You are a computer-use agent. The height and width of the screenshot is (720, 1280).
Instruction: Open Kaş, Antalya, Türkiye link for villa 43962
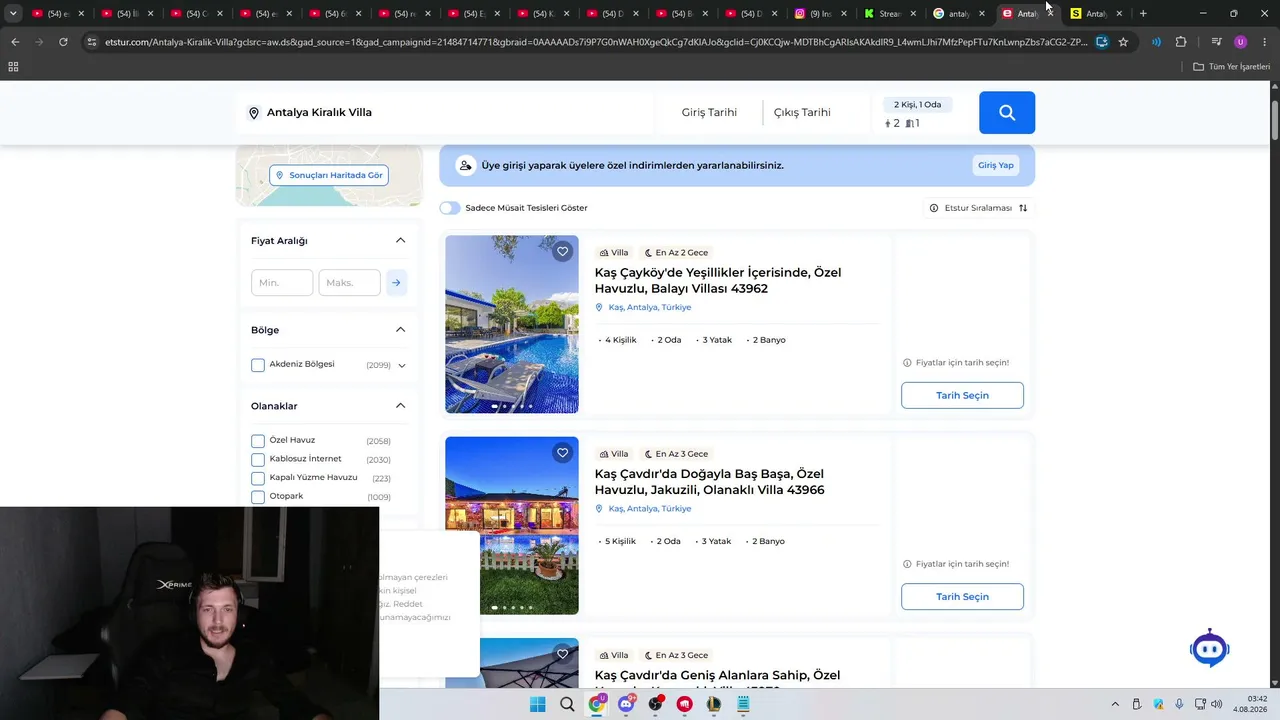click(650, 307)
